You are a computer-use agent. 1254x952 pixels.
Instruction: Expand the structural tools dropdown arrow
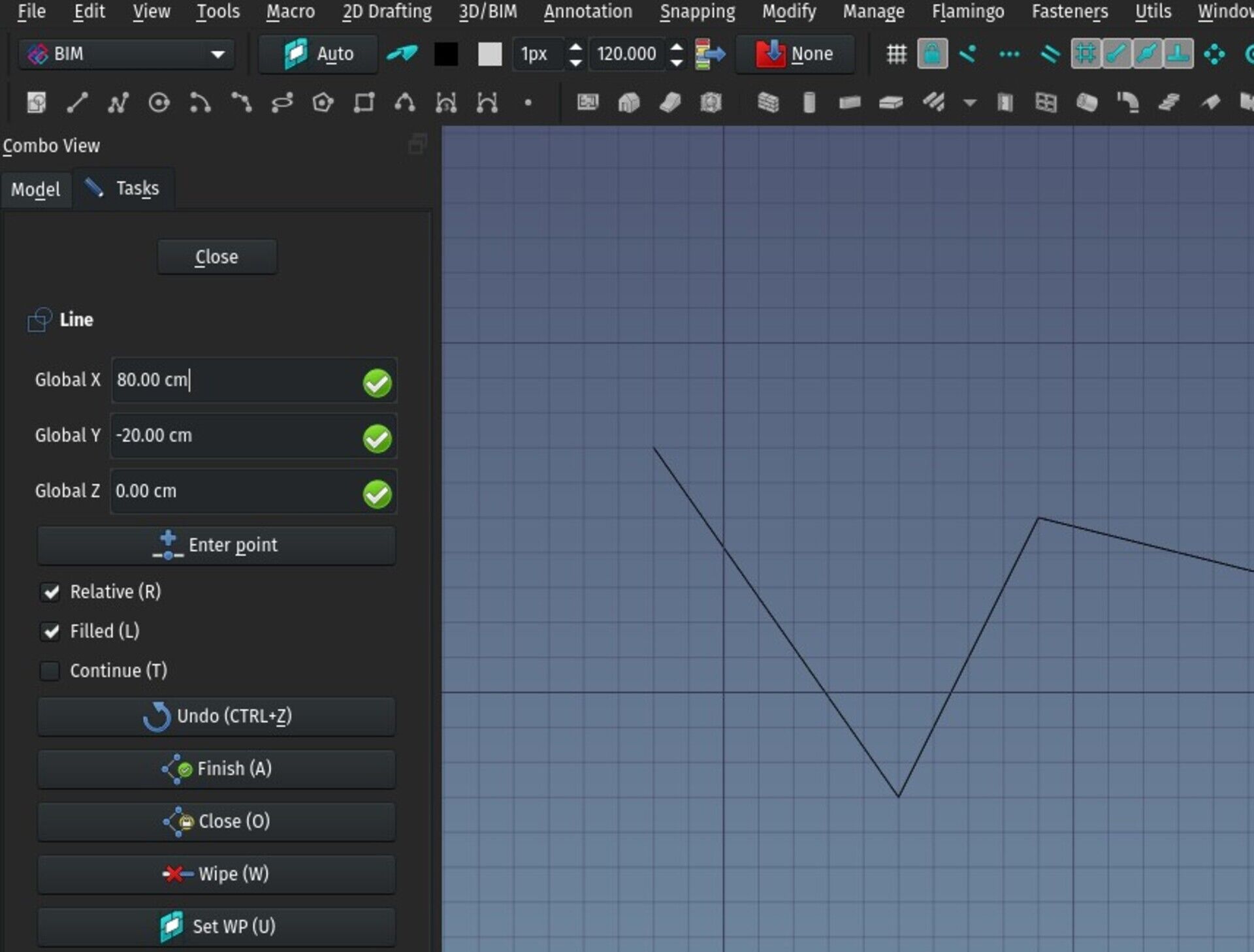(x=970, y=103)
